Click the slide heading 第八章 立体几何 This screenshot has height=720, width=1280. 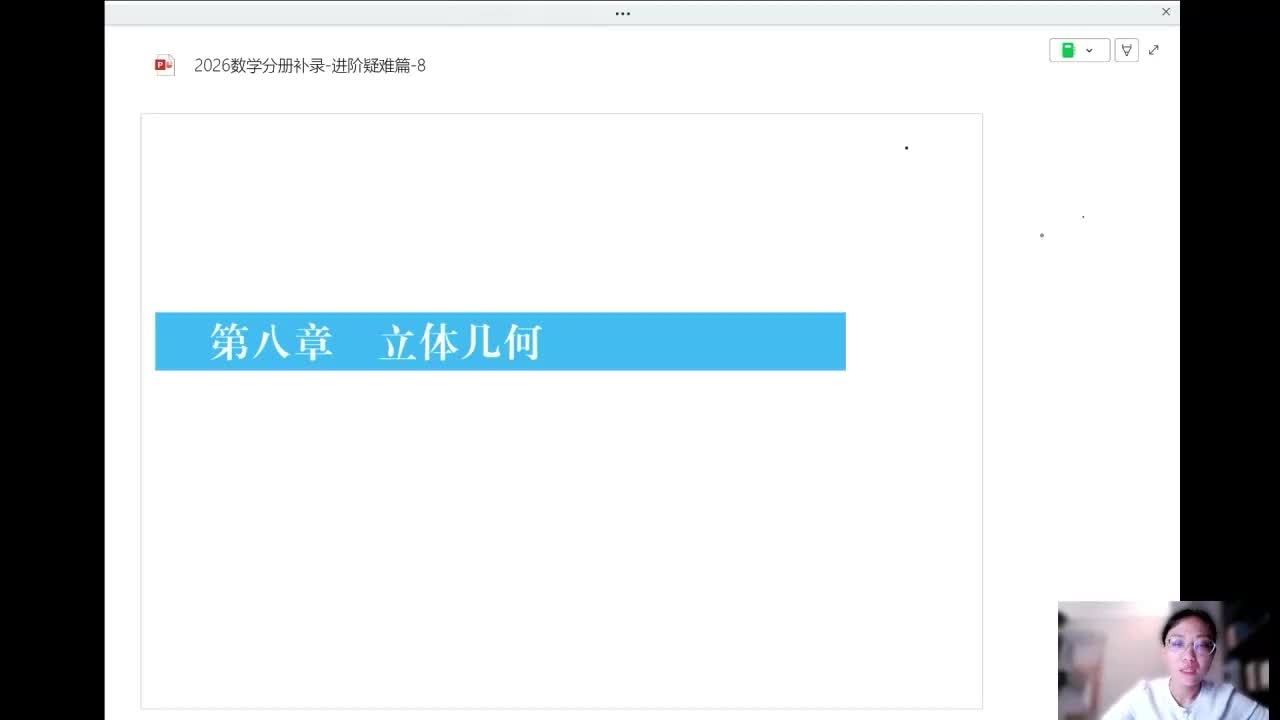click(375, 342)
